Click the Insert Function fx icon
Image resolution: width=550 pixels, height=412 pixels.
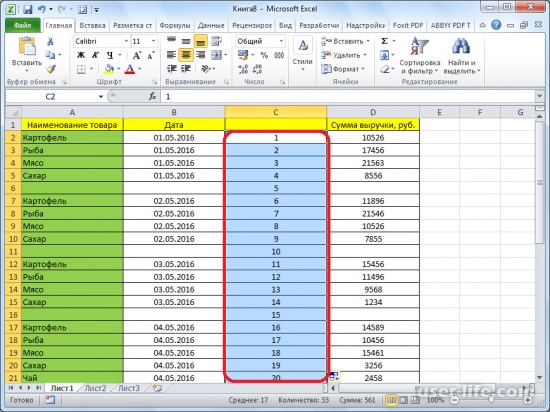pyautogui.click(x=152, y=96)
